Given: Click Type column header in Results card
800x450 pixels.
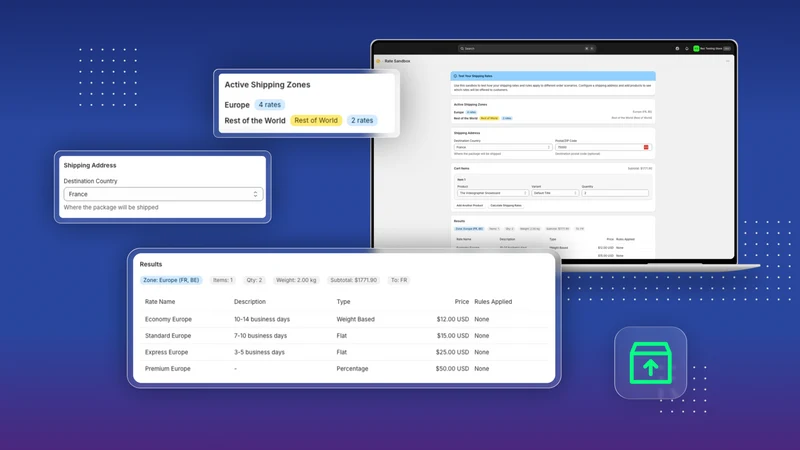Looking at the screenshot, I should 343,302.
